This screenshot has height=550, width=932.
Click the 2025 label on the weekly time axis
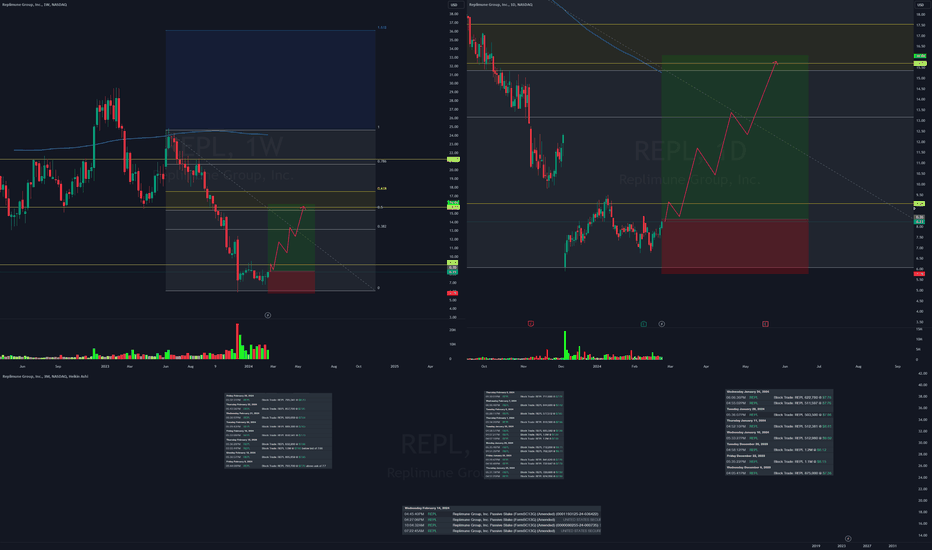394,366
